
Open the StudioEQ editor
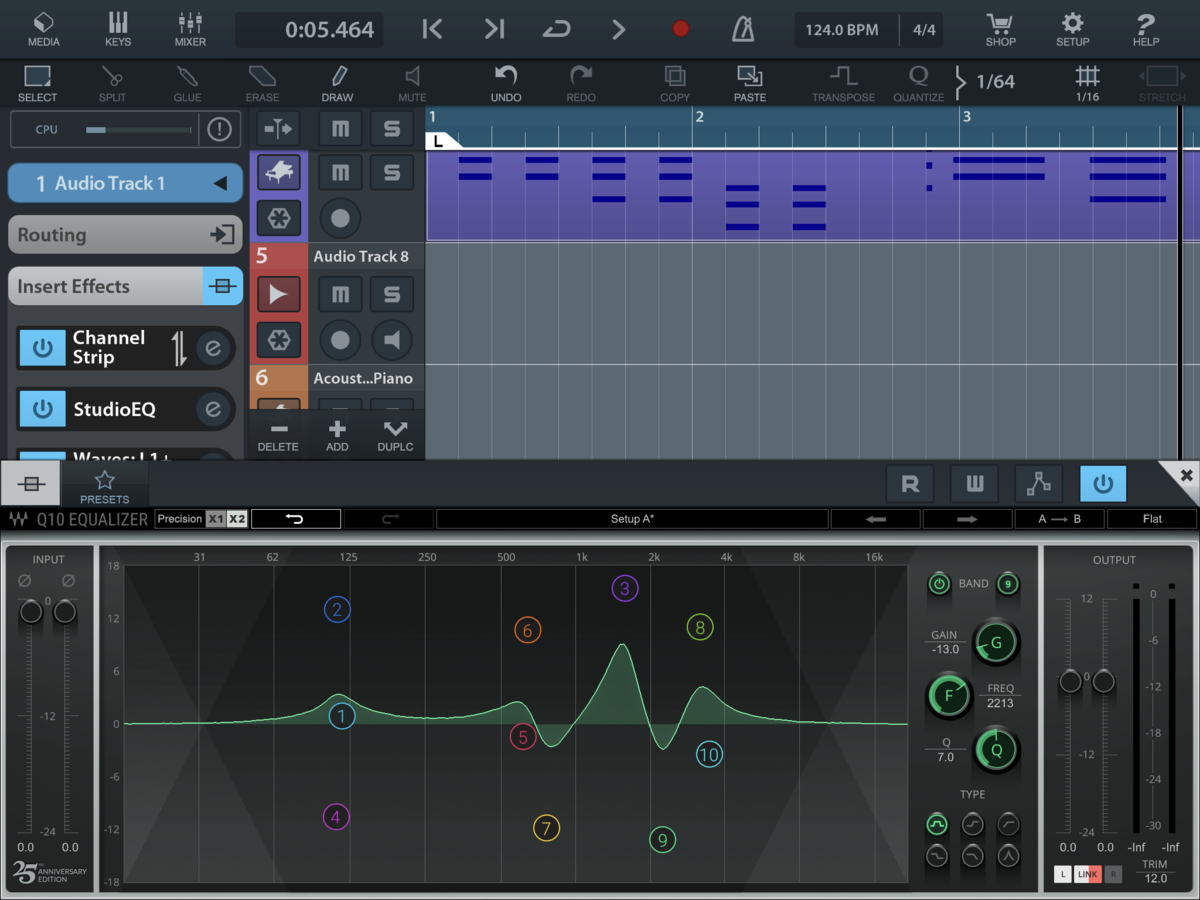[213, 409]
